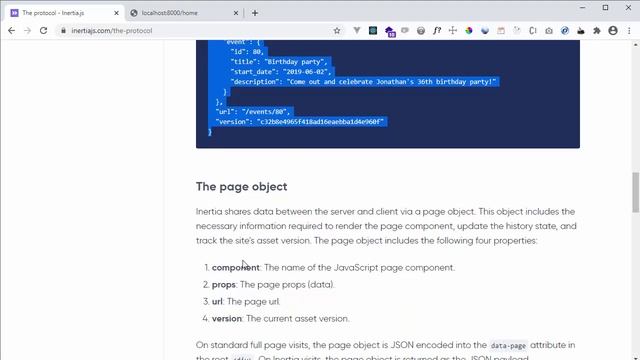Click the bold 'url' list term

pos(217,302)
